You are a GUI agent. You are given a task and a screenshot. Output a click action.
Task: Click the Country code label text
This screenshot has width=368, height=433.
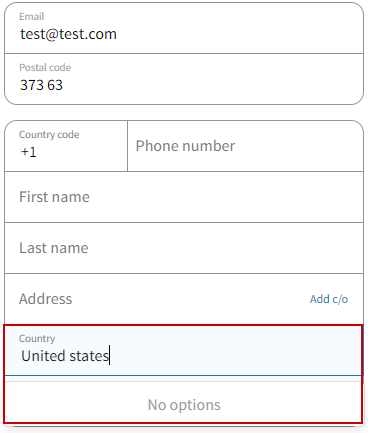pos(49,134)
